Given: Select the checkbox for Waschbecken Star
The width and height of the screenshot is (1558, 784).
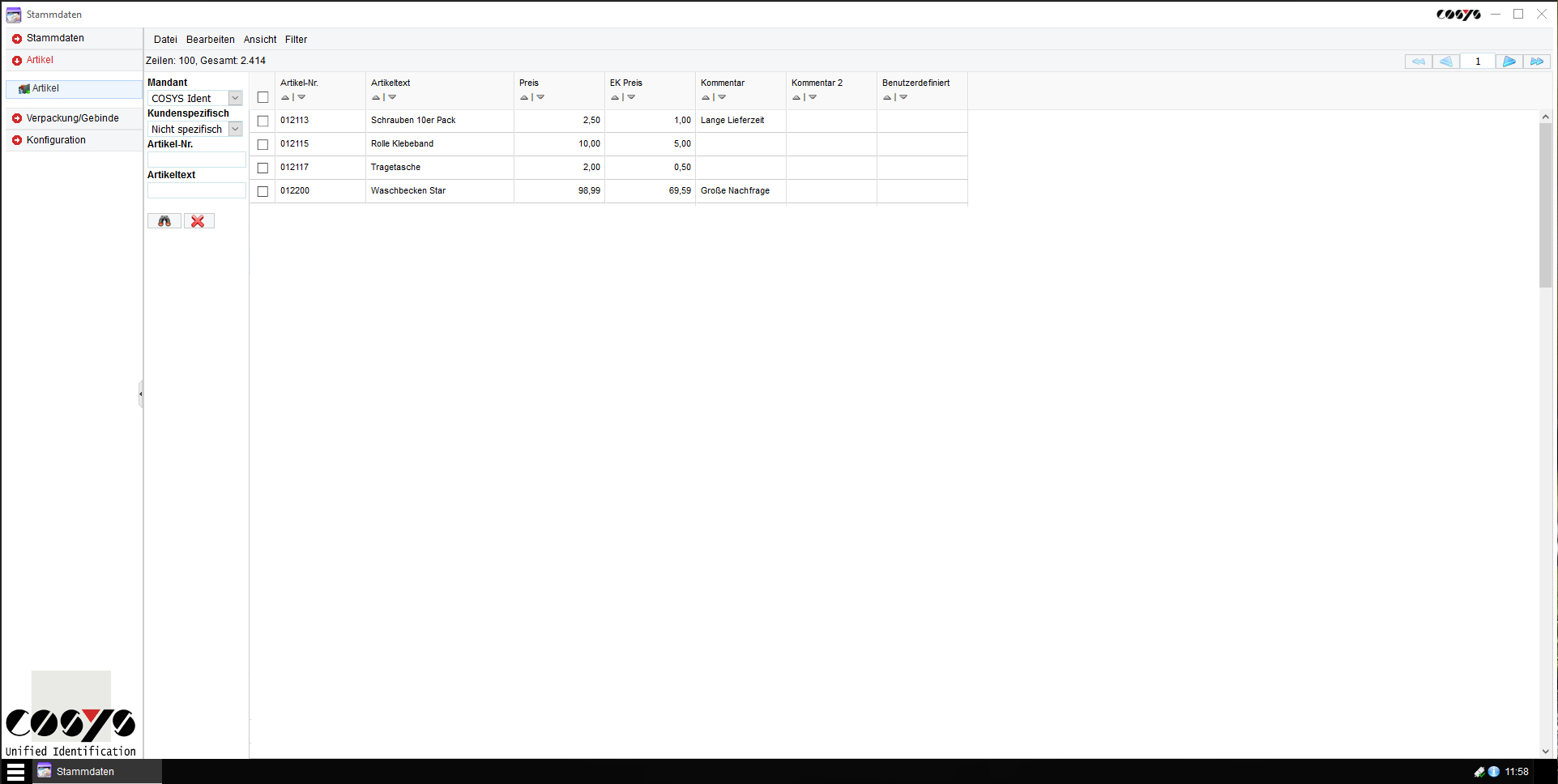Looking at the screenshot, I should pos(263,191).
